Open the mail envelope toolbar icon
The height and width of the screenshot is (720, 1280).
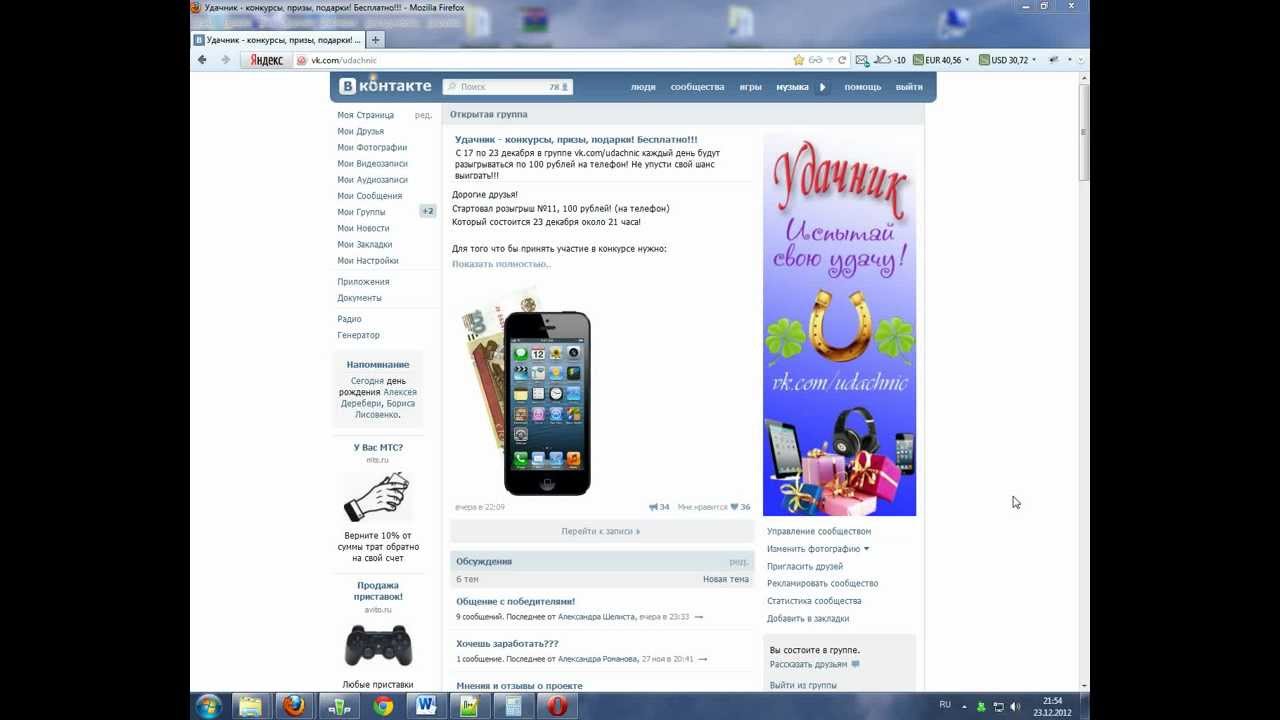(x=862, y=60)
